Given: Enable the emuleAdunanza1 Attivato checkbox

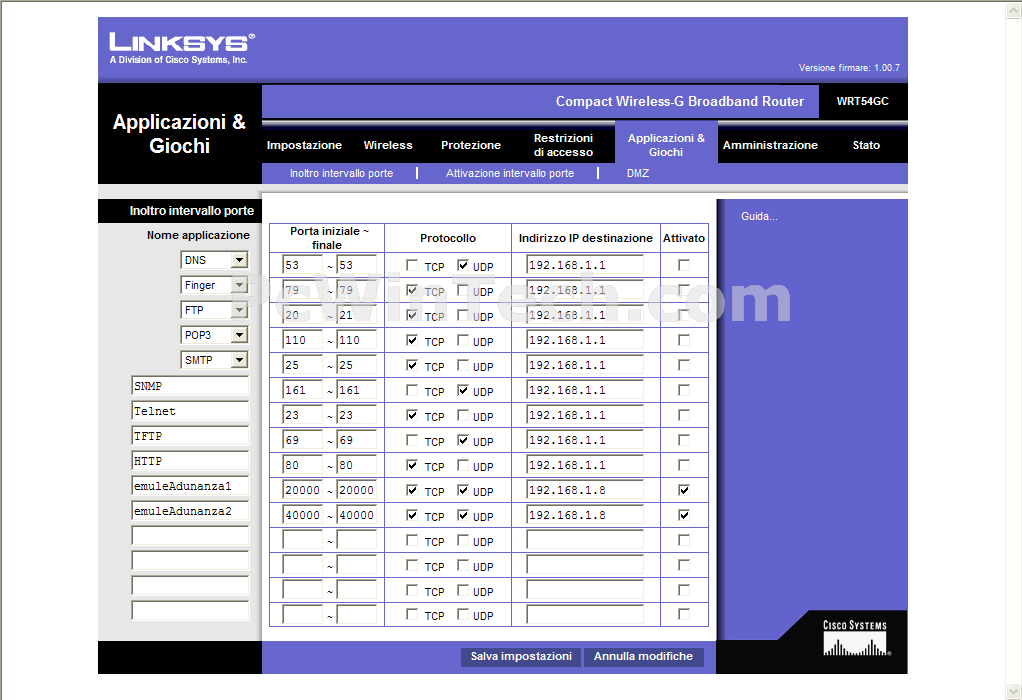Looking at the screenshot, I should (684, 490).
